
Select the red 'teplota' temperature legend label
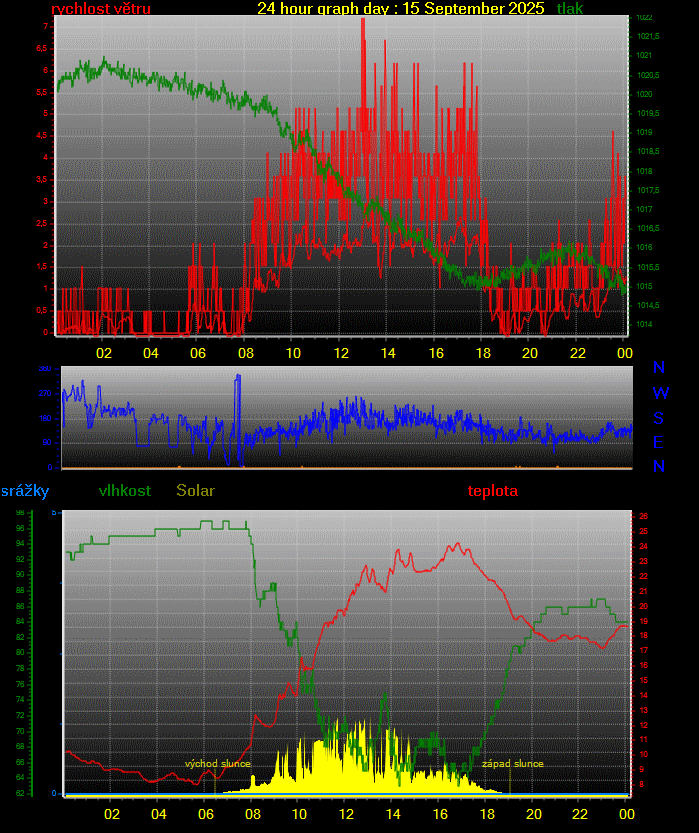click(x=492, y=491)
